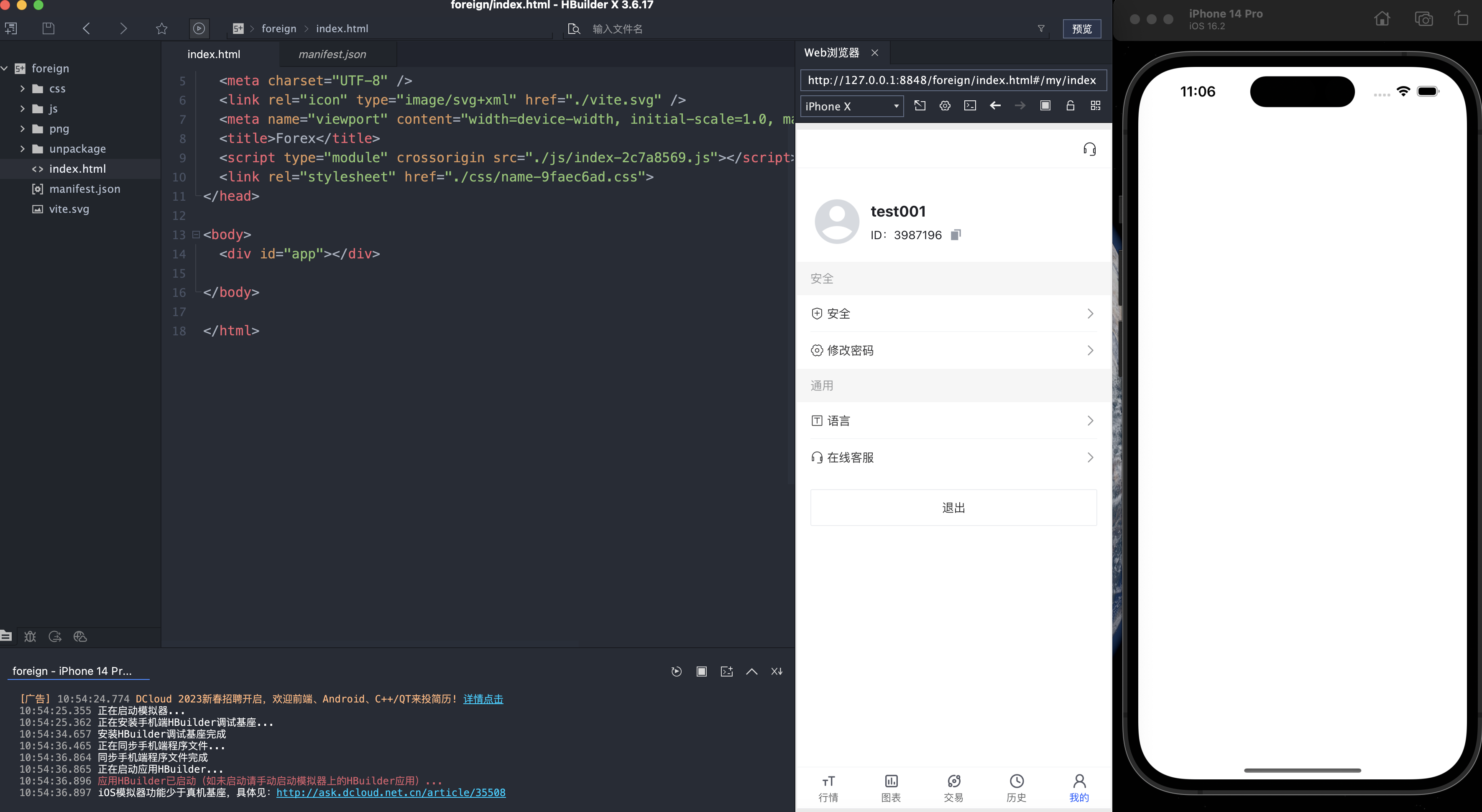1482x812 pixels.
Task: Click the run/play icon in top toolbar
Action: [x=199, y=28]
